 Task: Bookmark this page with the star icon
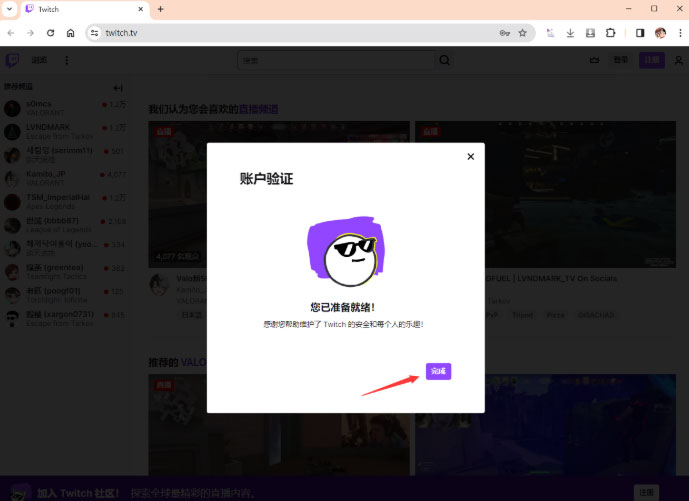tap(522, 33)
